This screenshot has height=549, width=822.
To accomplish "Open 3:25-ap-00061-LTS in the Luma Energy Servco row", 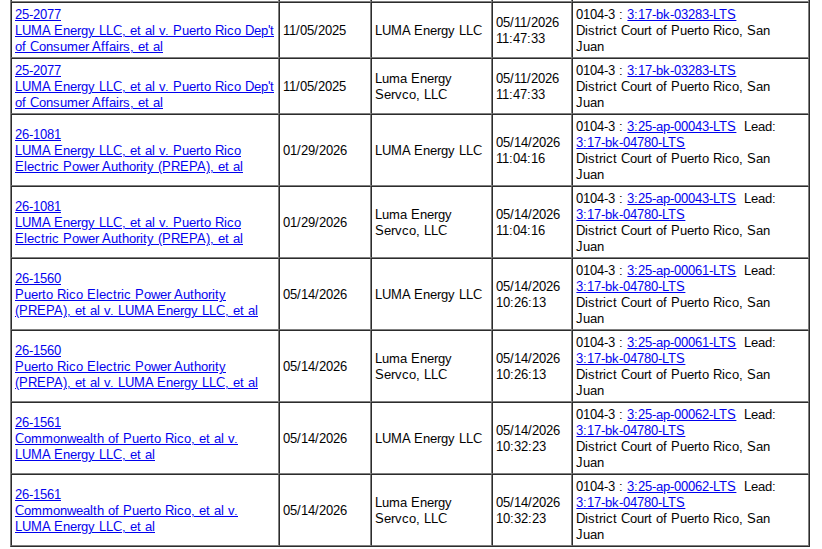I will 681,342.
